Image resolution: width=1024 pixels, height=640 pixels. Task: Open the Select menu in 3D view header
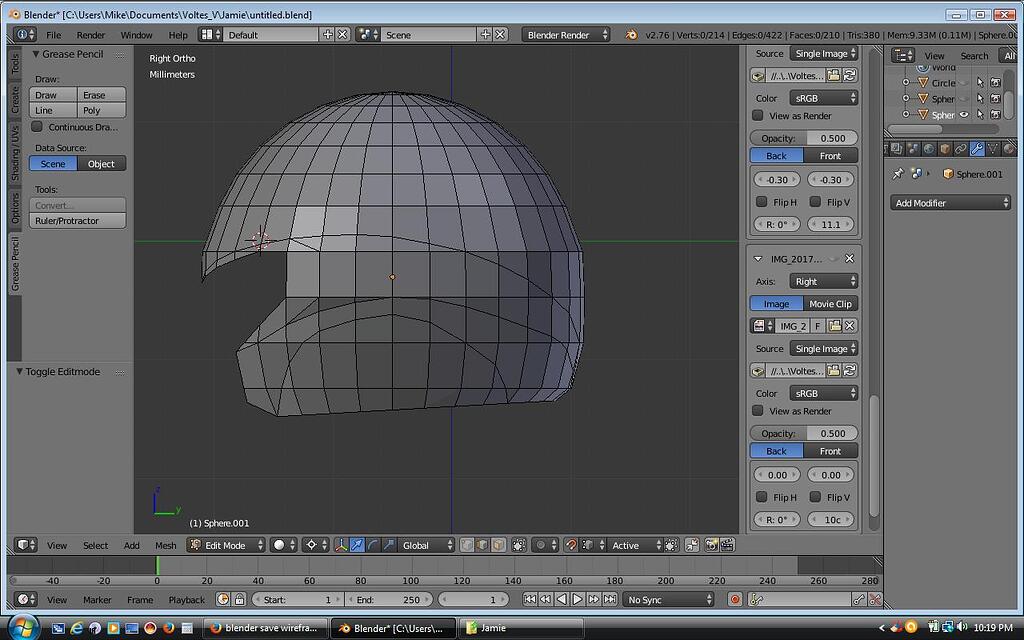95,545
